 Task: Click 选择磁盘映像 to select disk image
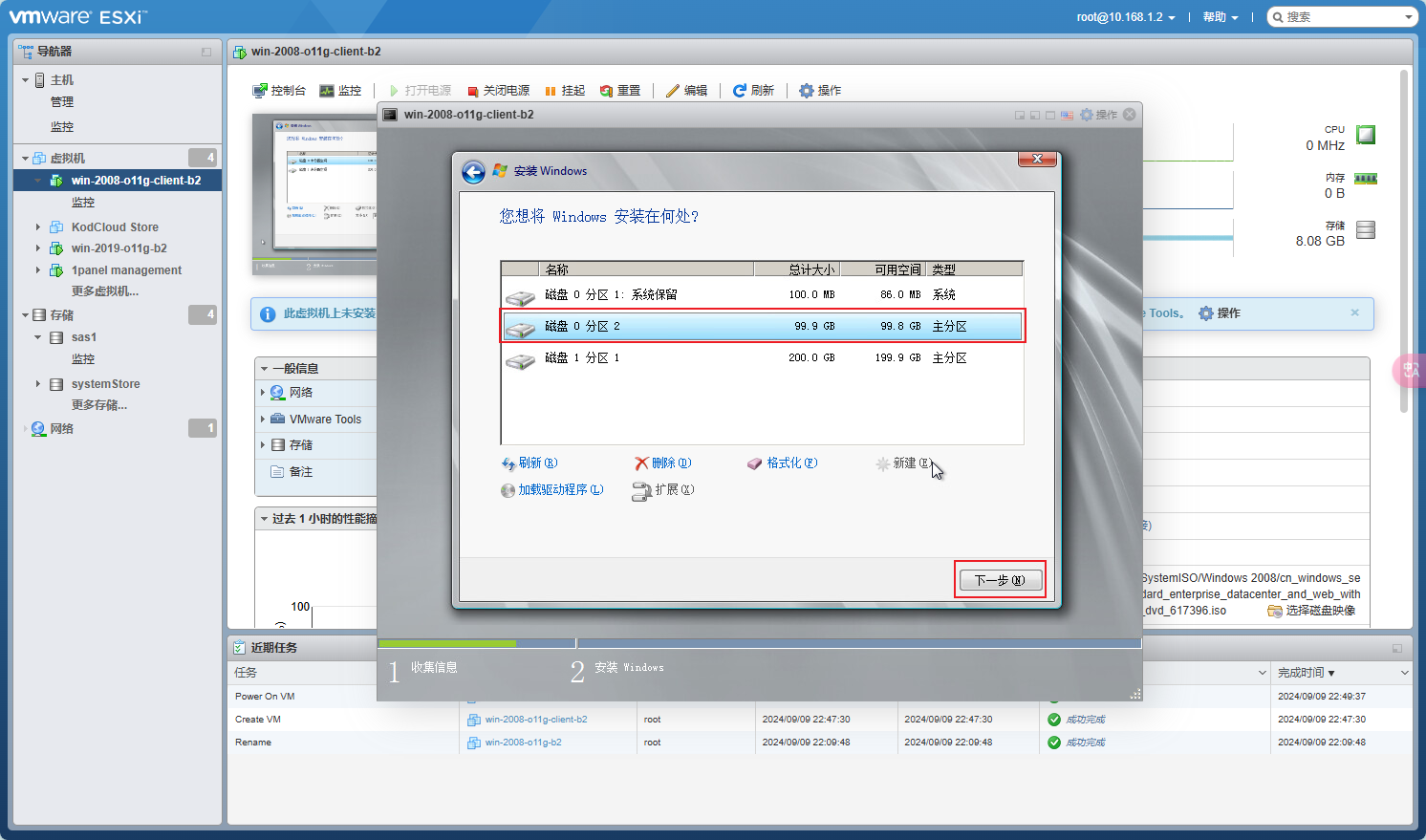pos(1311,611)
